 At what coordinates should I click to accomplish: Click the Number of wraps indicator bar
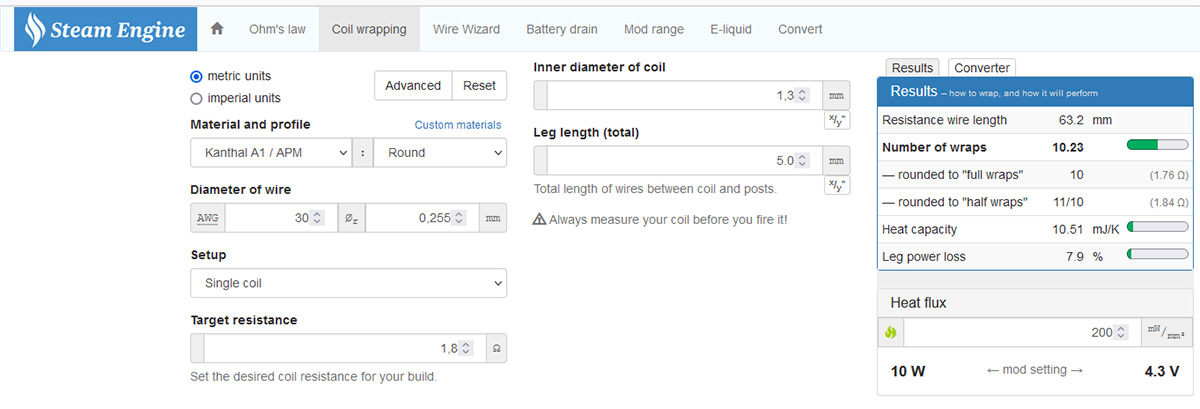[1157, 146]
